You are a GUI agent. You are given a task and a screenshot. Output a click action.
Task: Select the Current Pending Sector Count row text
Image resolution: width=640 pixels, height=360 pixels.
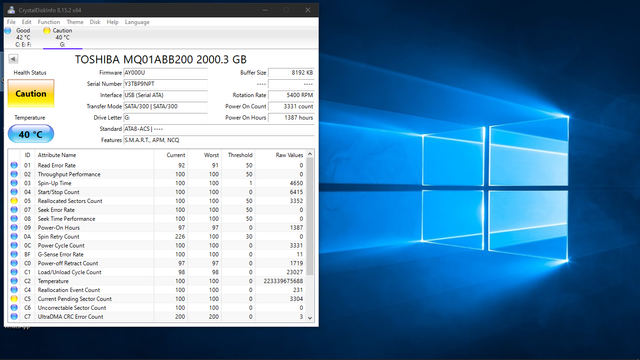[x=75, y=299]
